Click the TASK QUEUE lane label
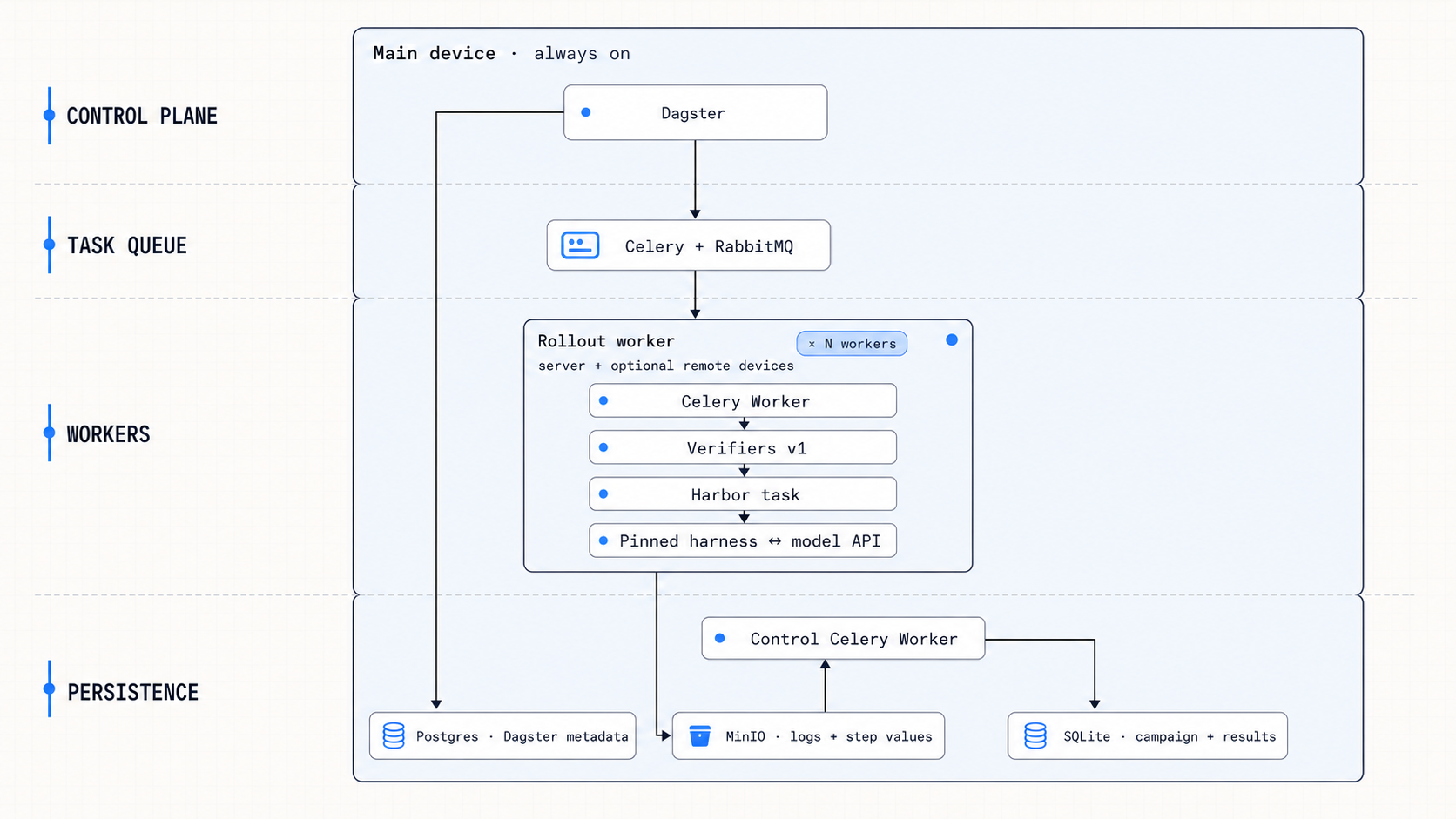 point(127,245)
